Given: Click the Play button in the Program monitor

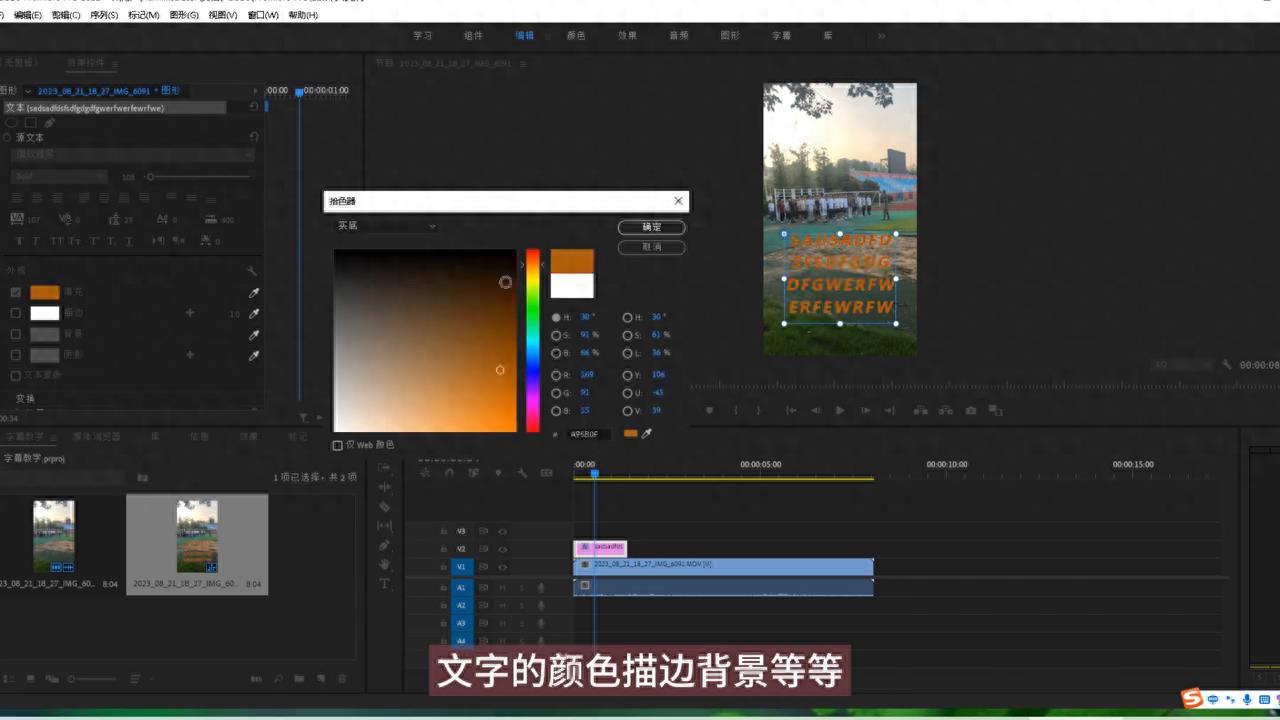Looking at the screenshot, I should coord(840,410).
